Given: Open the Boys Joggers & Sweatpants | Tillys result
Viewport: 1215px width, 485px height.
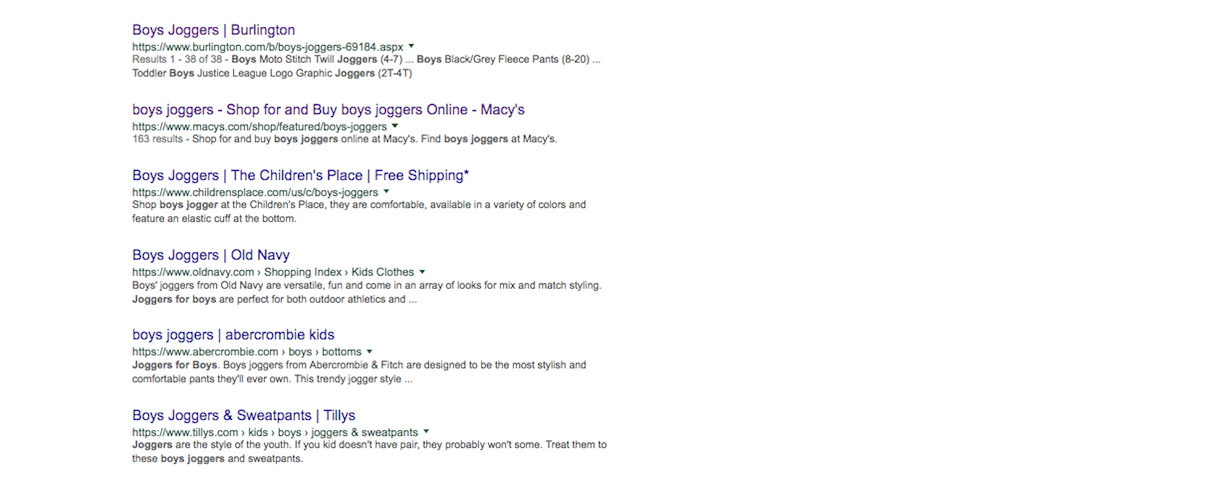Looking at the screenshot, I should tap(243, 415).
